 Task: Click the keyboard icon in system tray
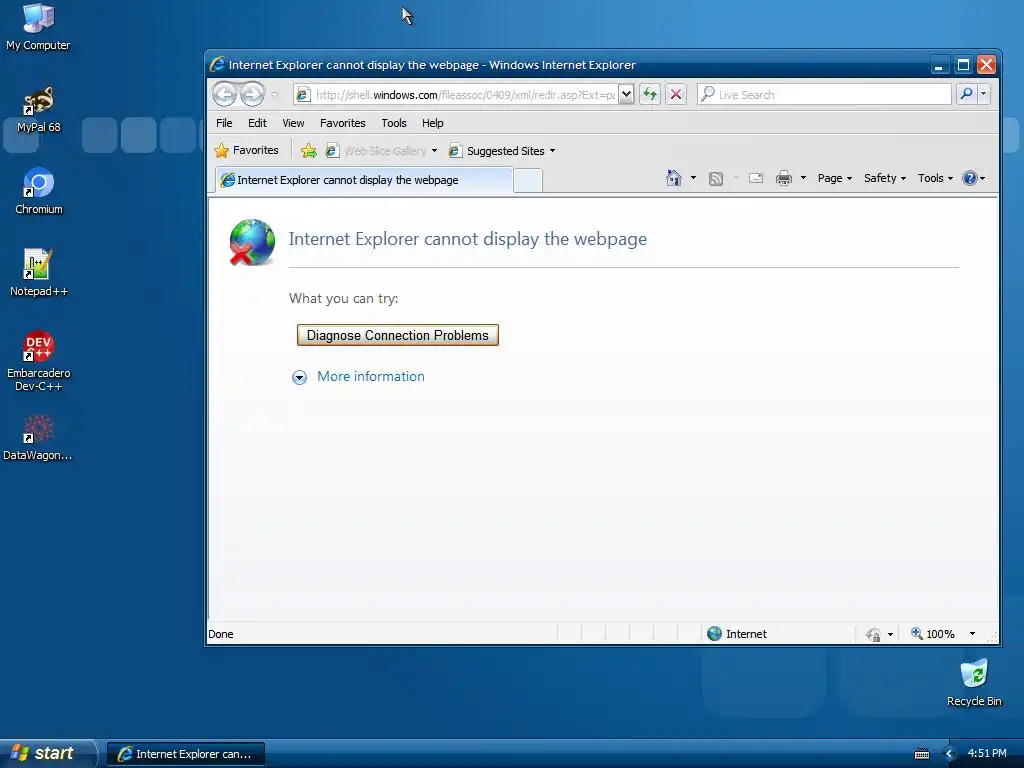(x=921, y=754)
